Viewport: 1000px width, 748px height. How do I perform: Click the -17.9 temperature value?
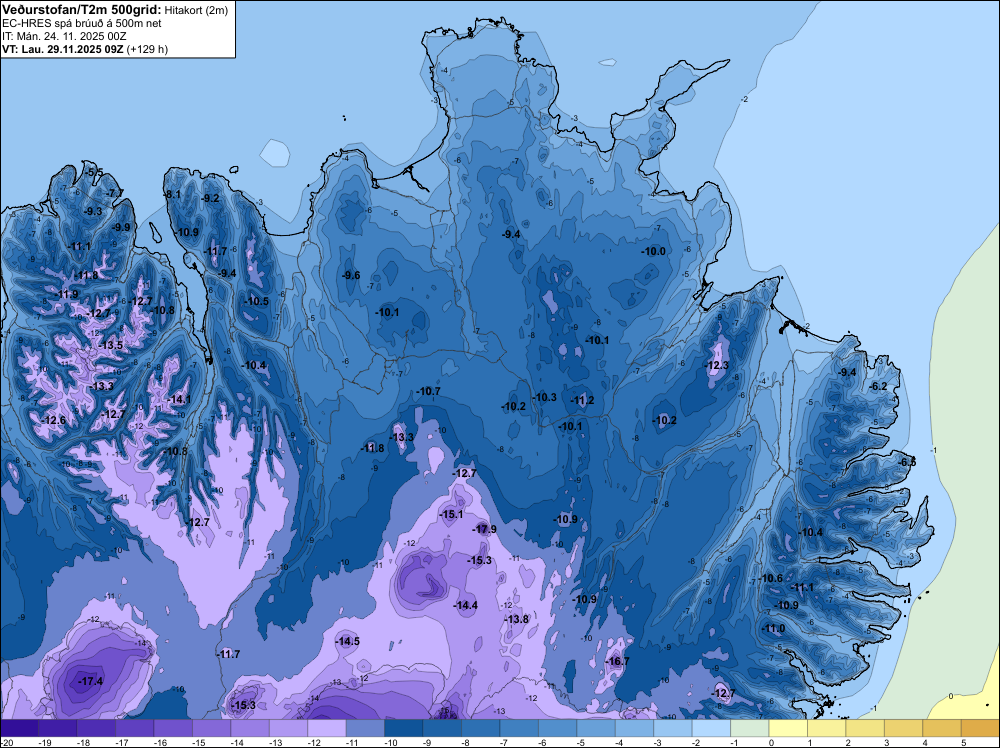(x=484, y=529)
